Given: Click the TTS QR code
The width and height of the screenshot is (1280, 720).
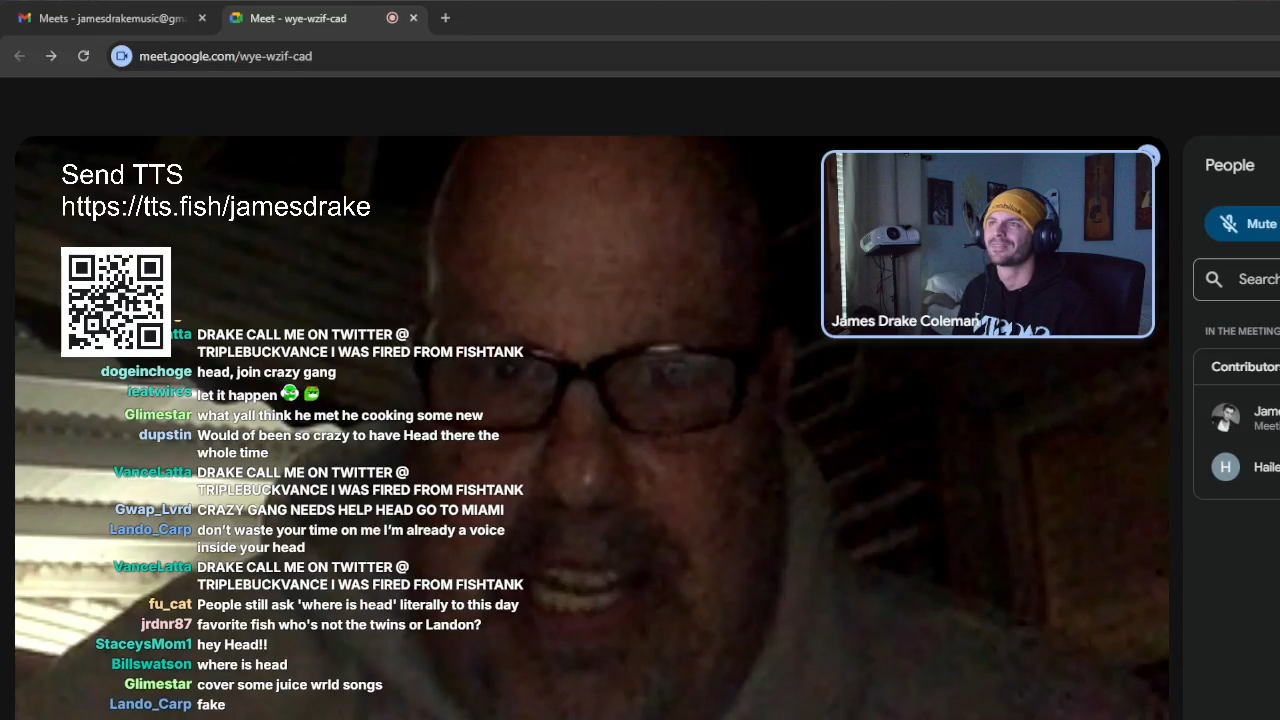Looking at the screenshot, I should pyautogui.click(x=116, y=302).
